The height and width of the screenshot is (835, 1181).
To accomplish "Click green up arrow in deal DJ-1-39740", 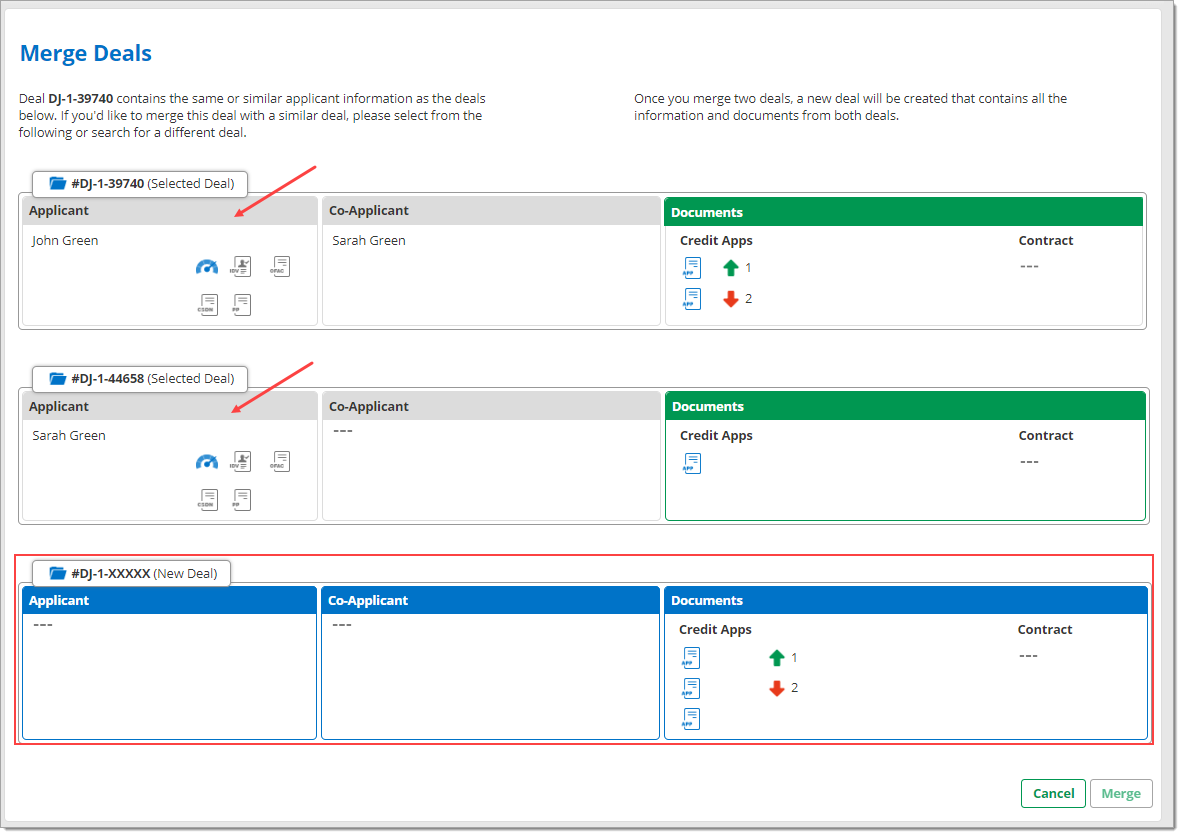I will point(730,267).
